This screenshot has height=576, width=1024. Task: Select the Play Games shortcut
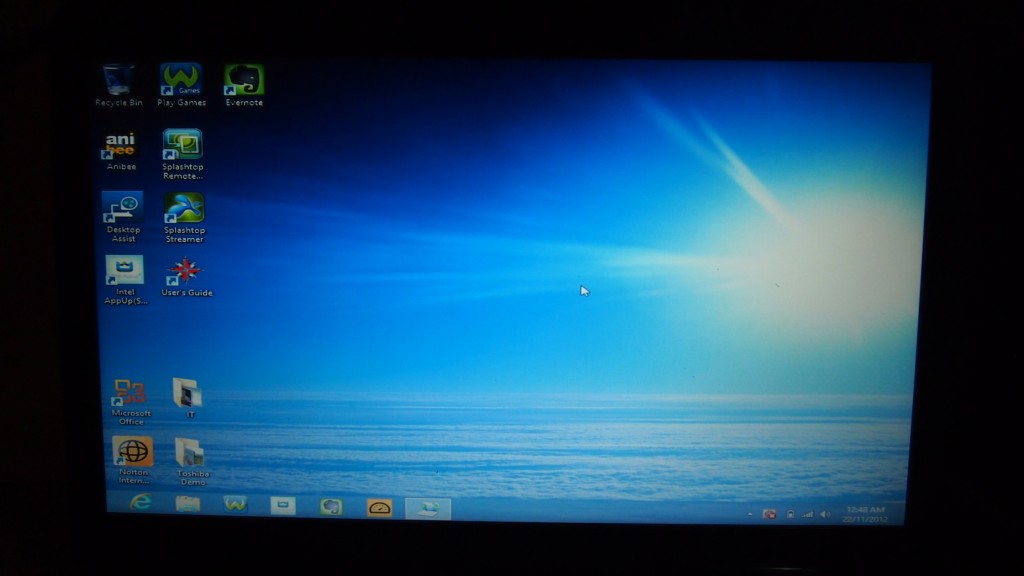coord(182,86)
